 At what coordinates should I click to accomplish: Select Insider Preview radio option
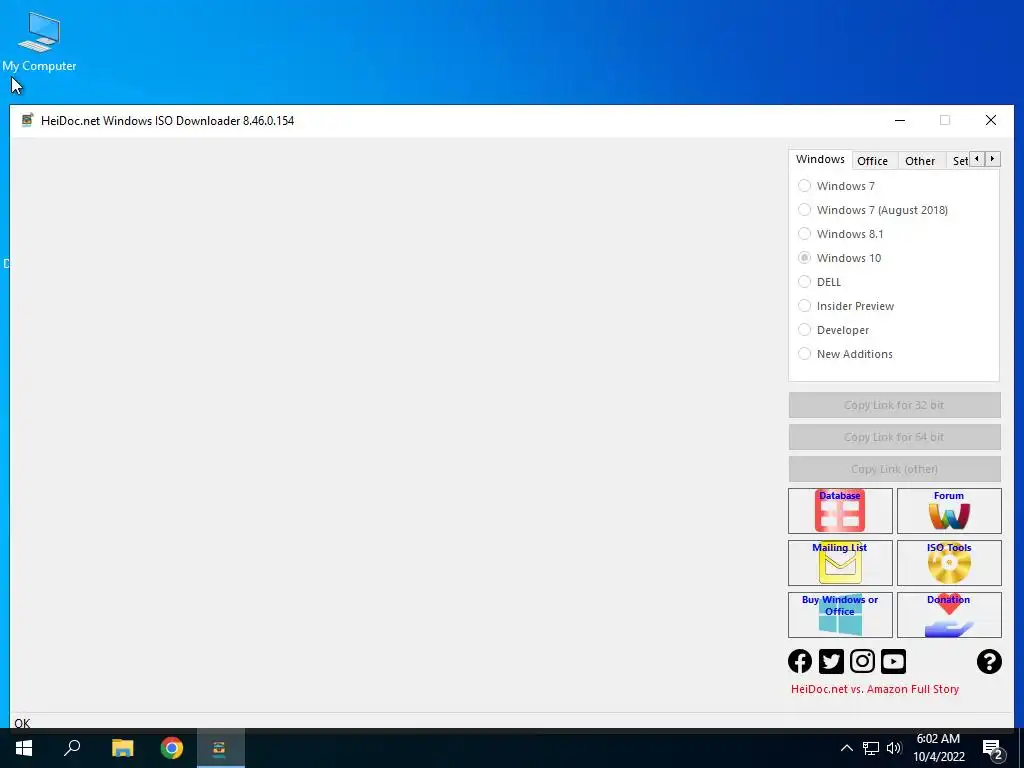[x=846, y=306]
